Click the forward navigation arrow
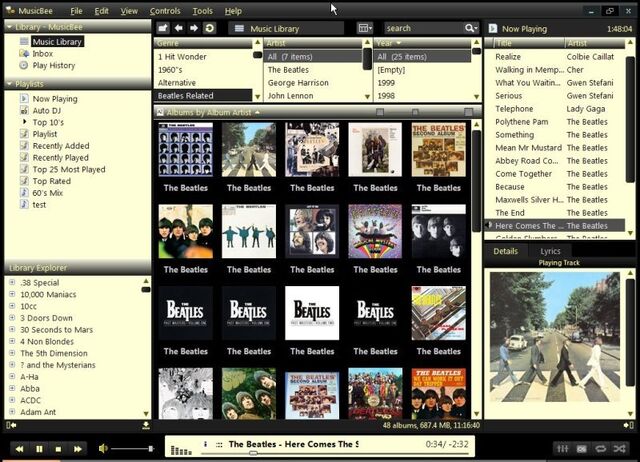Viewport: 640px width, 462px height. 194,28
